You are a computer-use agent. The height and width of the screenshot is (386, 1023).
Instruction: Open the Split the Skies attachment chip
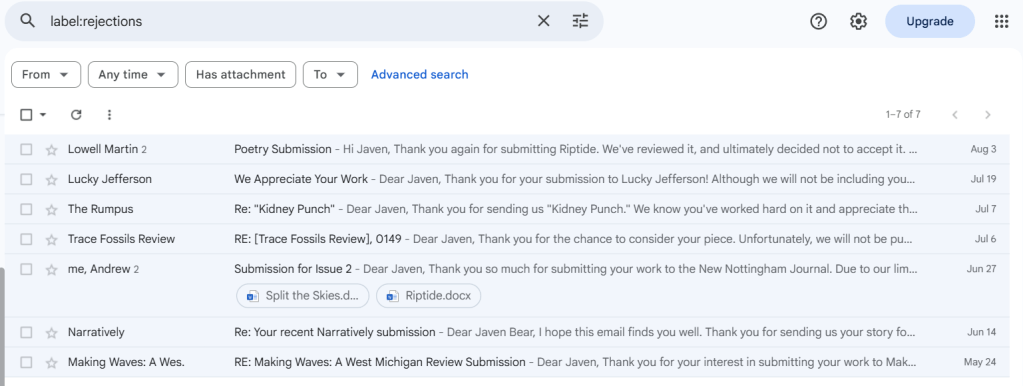[303, 296]
